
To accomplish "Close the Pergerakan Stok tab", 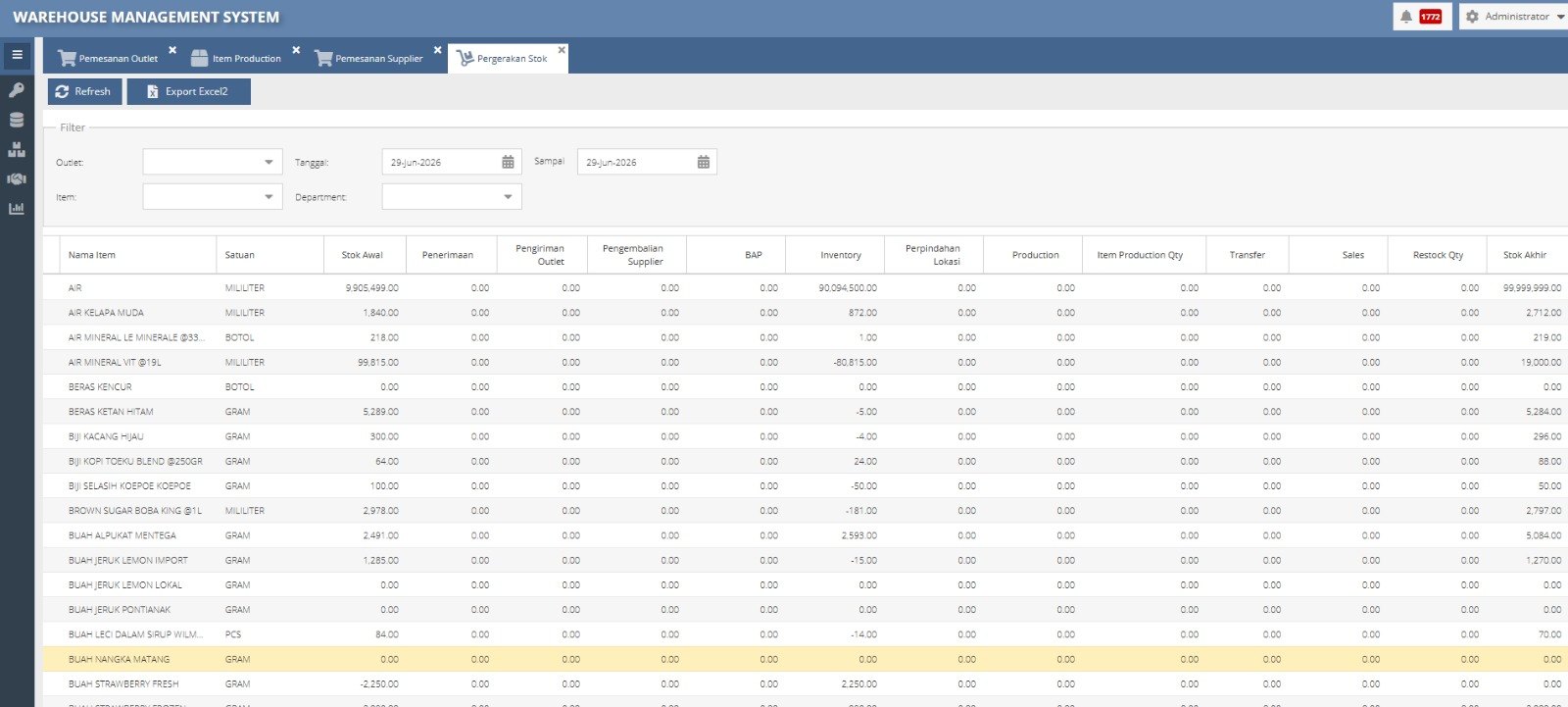I will coord(562,50).
